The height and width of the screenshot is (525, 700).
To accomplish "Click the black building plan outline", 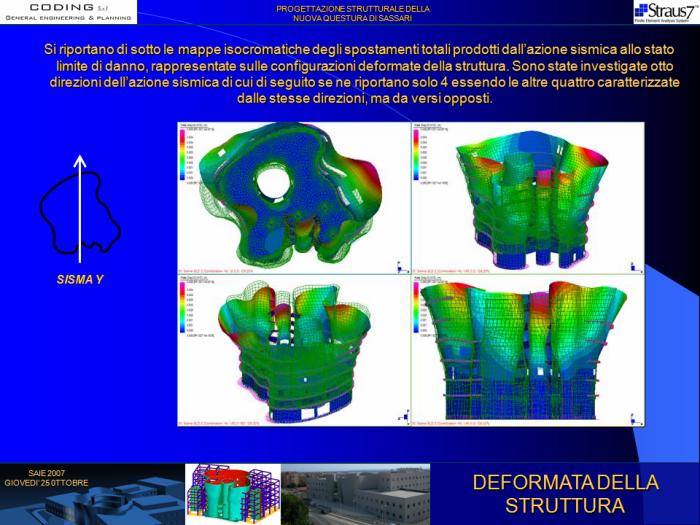I will [75, 210].
